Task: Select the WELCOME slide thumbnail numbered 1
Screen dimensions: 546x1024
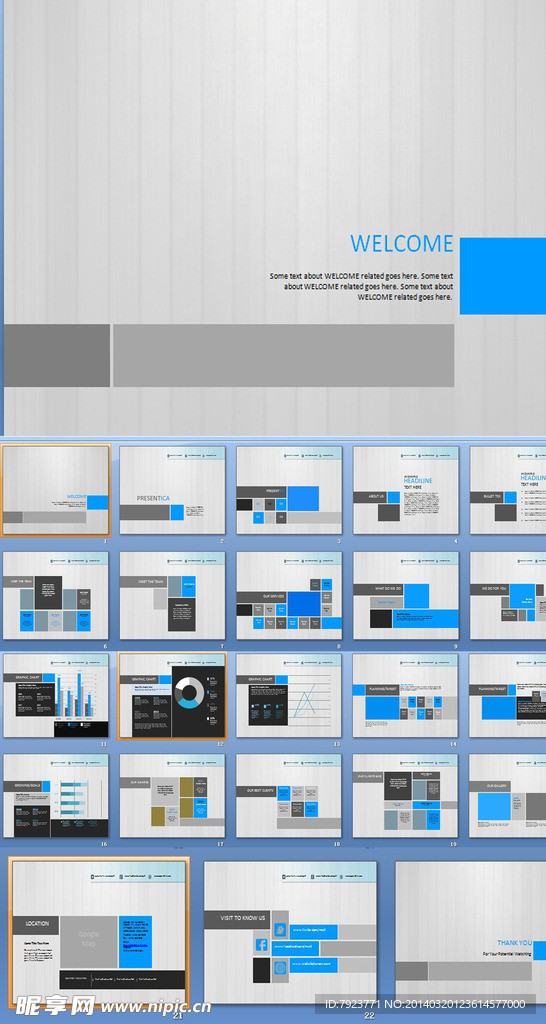Action: click(56, 490)
